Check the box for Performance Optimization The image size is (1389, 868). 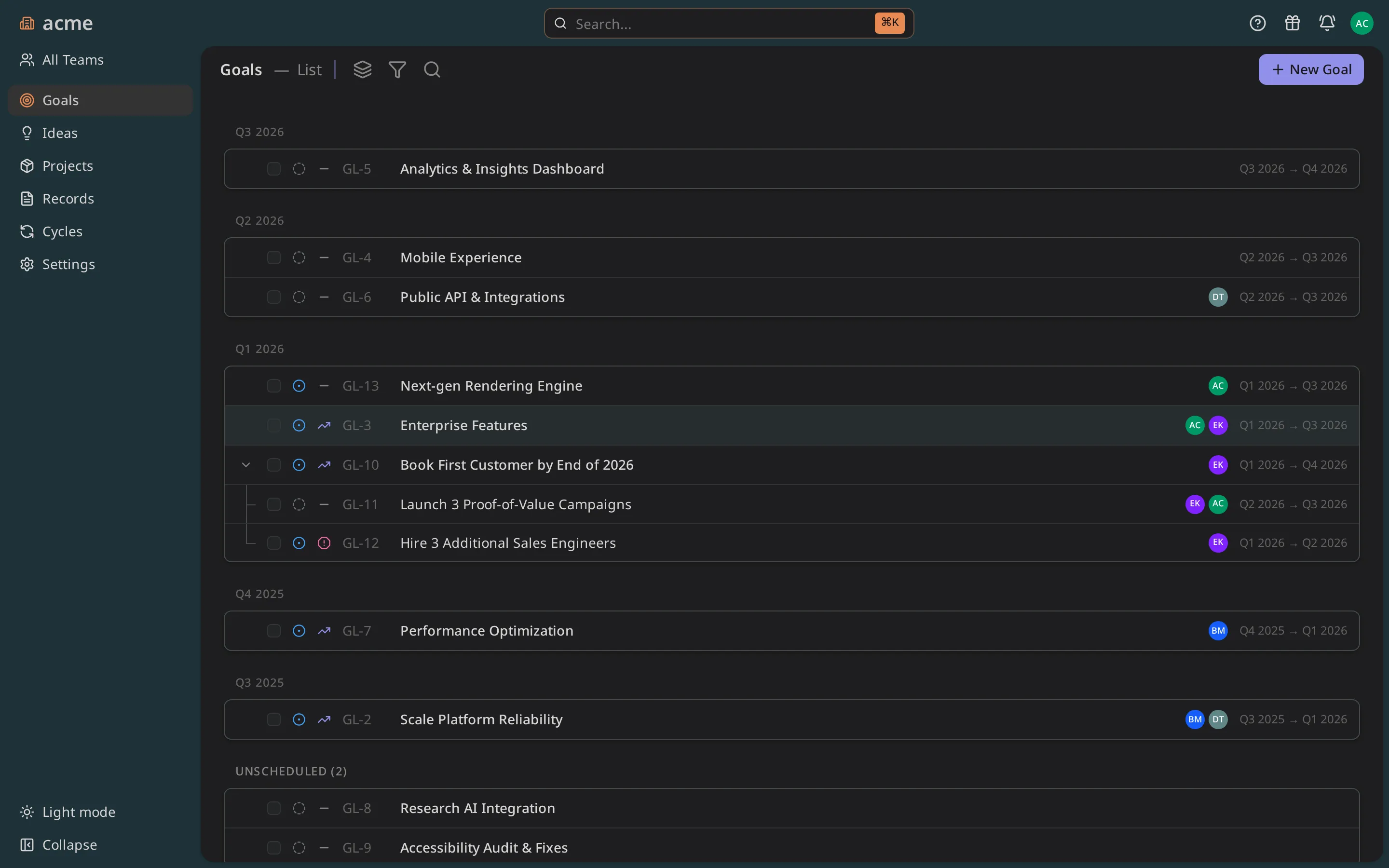(274, 631)
